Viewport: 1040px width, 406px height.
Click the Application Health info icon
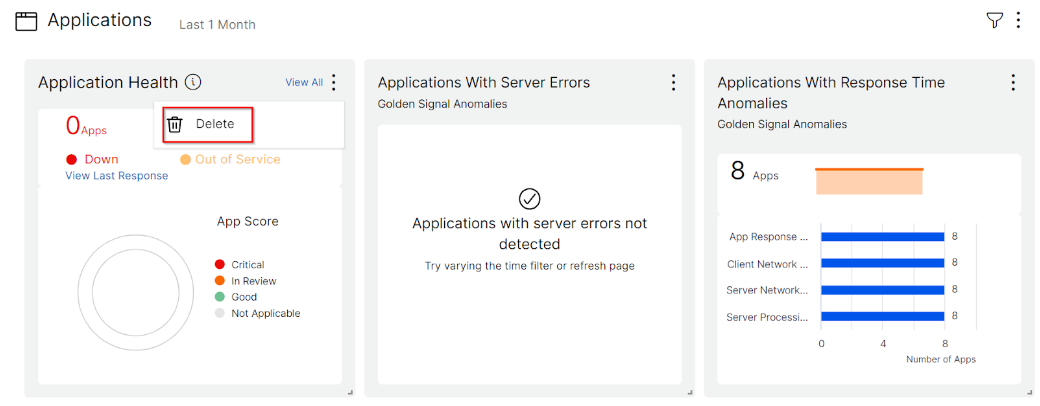pyautogui.click(x=192, y=82)
